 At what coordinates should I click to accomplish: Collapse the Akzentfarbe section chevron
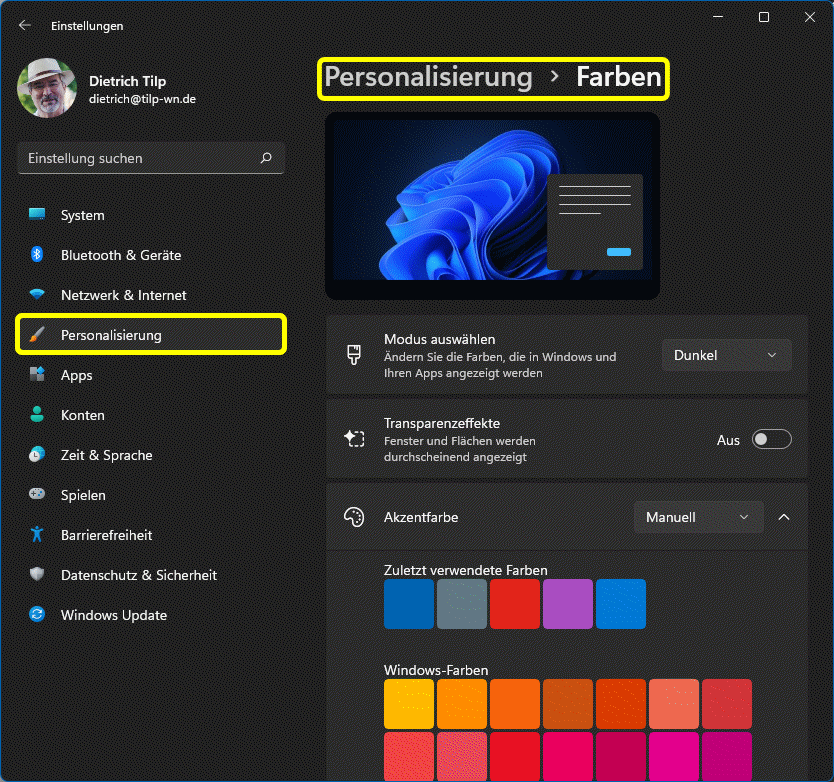(784, 517)
